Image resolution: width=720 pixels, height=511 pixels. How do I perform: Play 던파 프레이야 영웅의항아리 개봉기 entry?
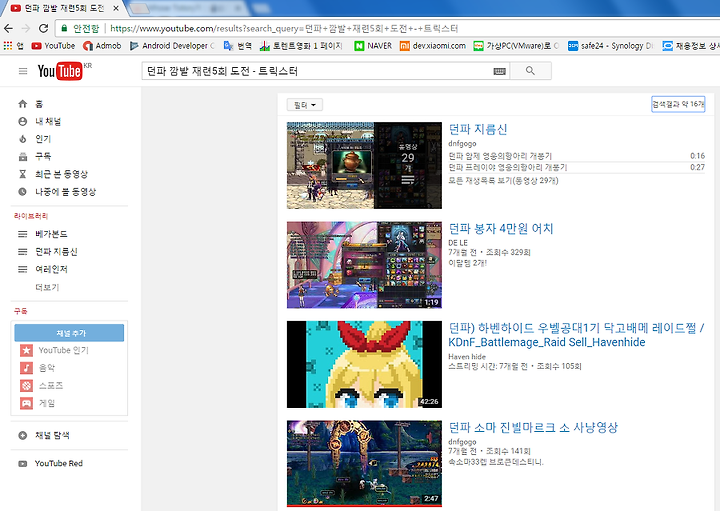coord(508,167)
